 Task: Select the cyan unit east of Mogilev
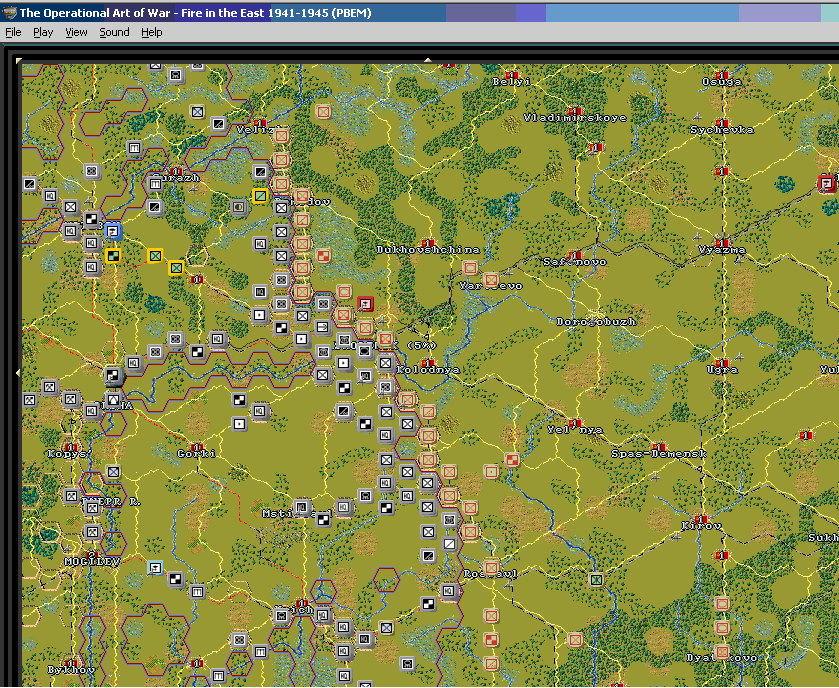pyautogui.click(x=155, y=567)
